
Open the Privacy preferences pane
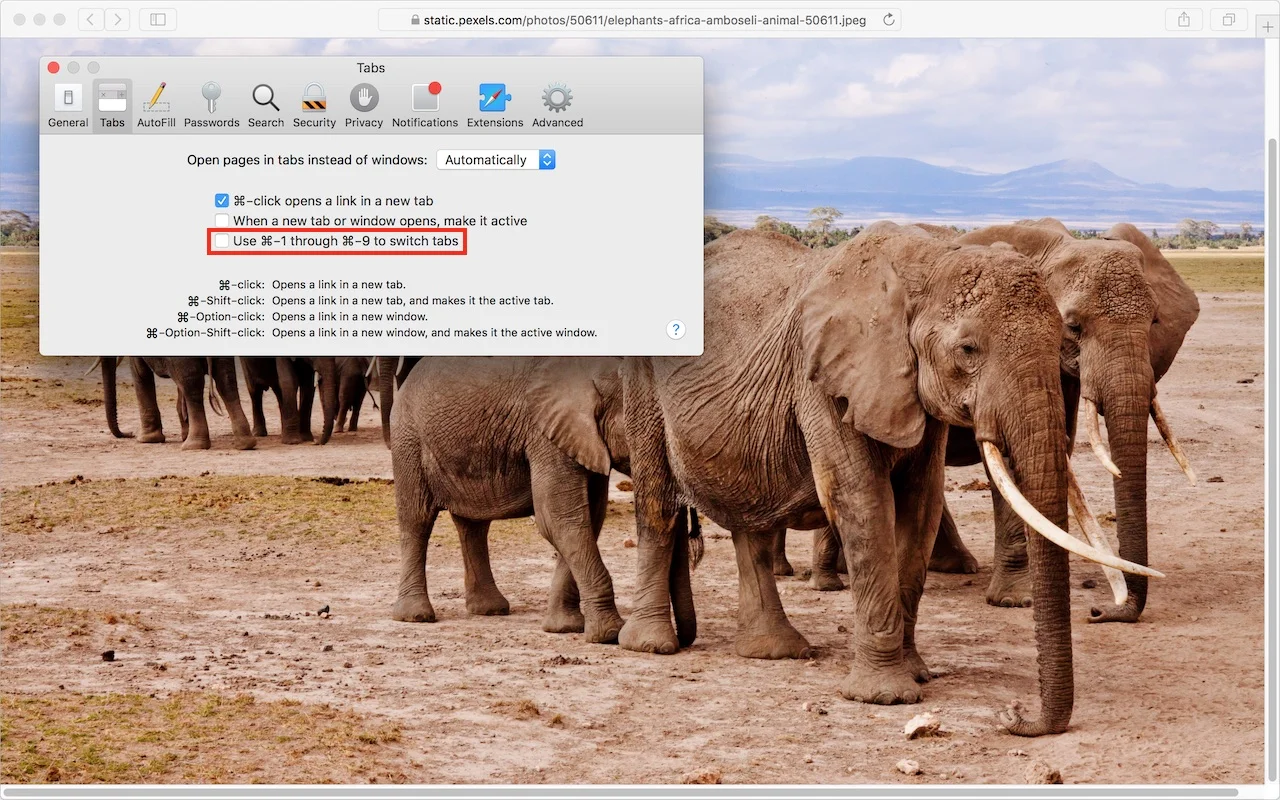[364, 105]
